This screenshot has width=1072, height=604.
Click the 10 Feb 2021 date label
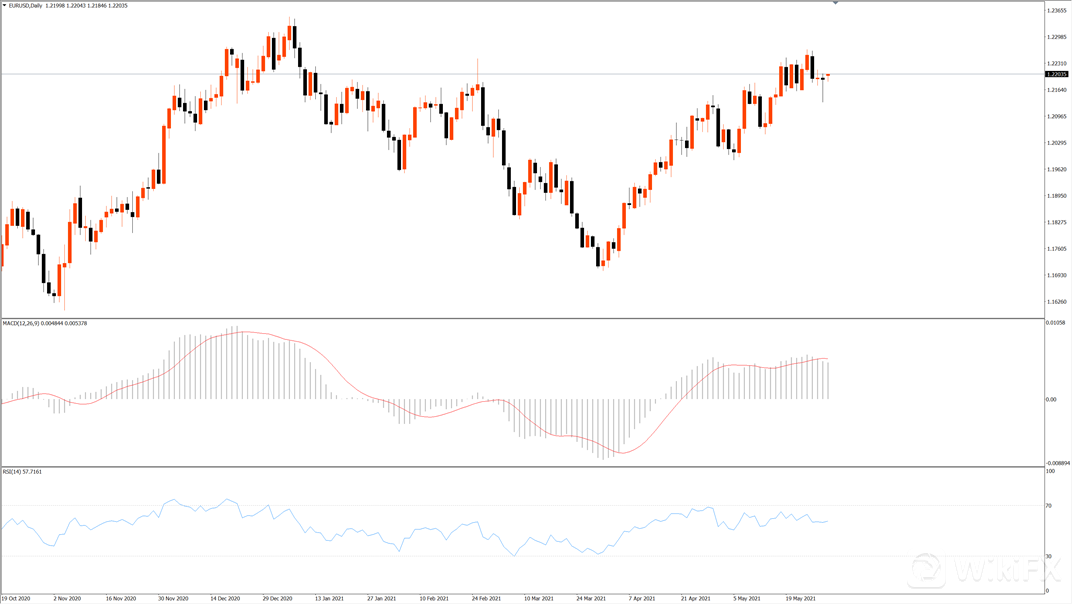click(x=434, y=598)
